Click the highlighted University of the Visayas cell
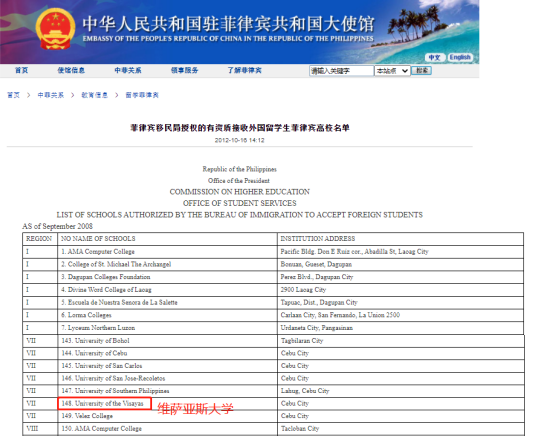This screenshot has height=437, width=548. 104,403
